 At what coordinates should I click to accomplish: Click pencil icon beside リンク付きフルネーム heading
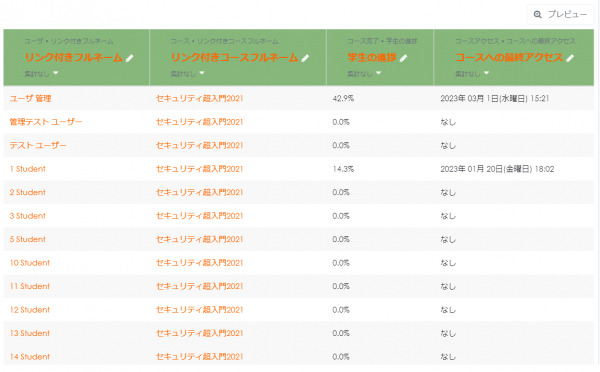130,58
